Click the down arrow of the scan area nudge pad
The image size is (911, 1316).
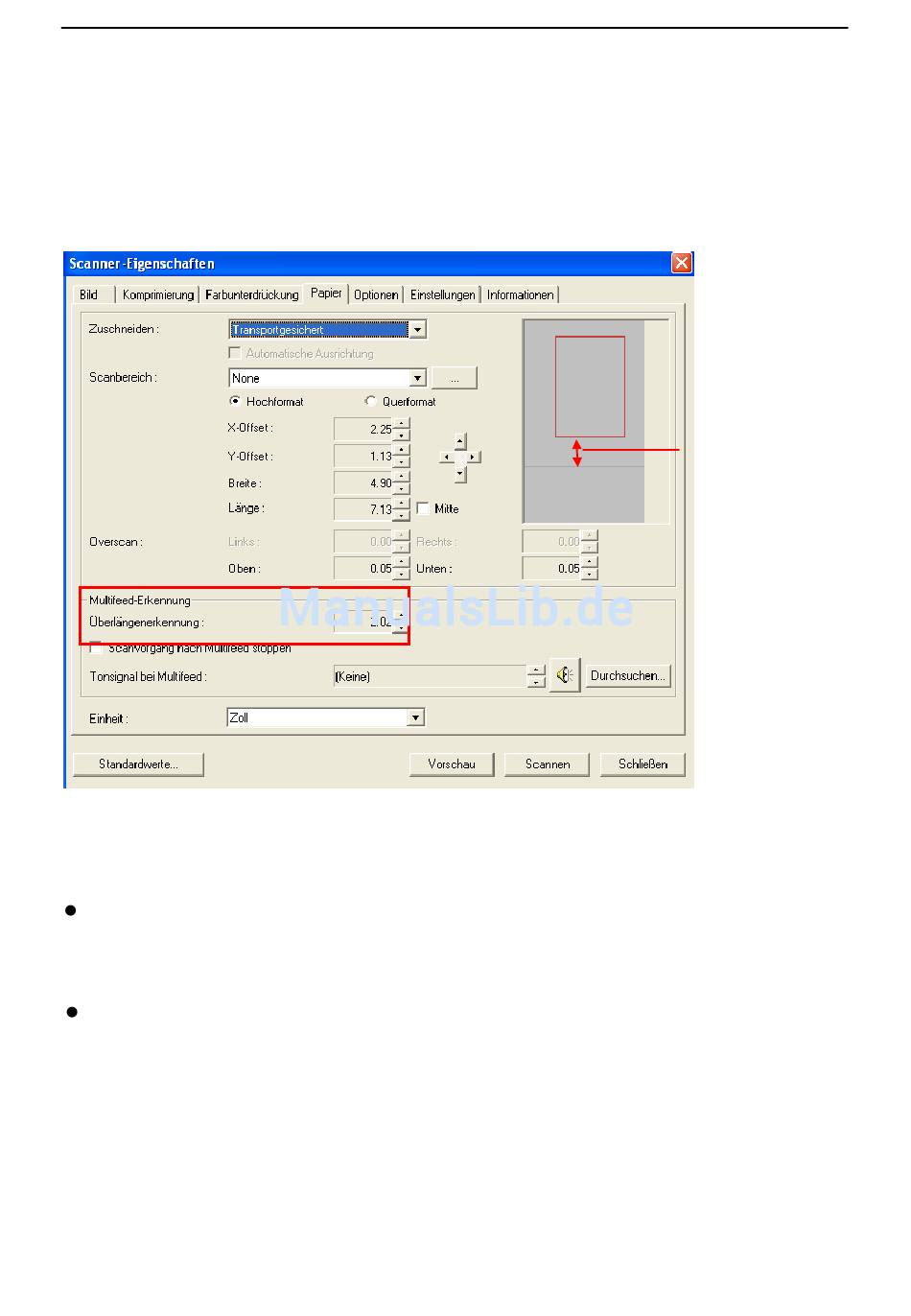(460, 473)
